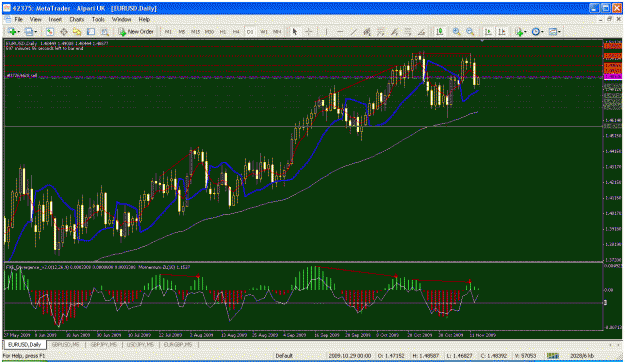Switch chart to MN monthly timeframe
Image resolution: width=625 pixels, height=362 pixels.
click(x=277, y=31)
